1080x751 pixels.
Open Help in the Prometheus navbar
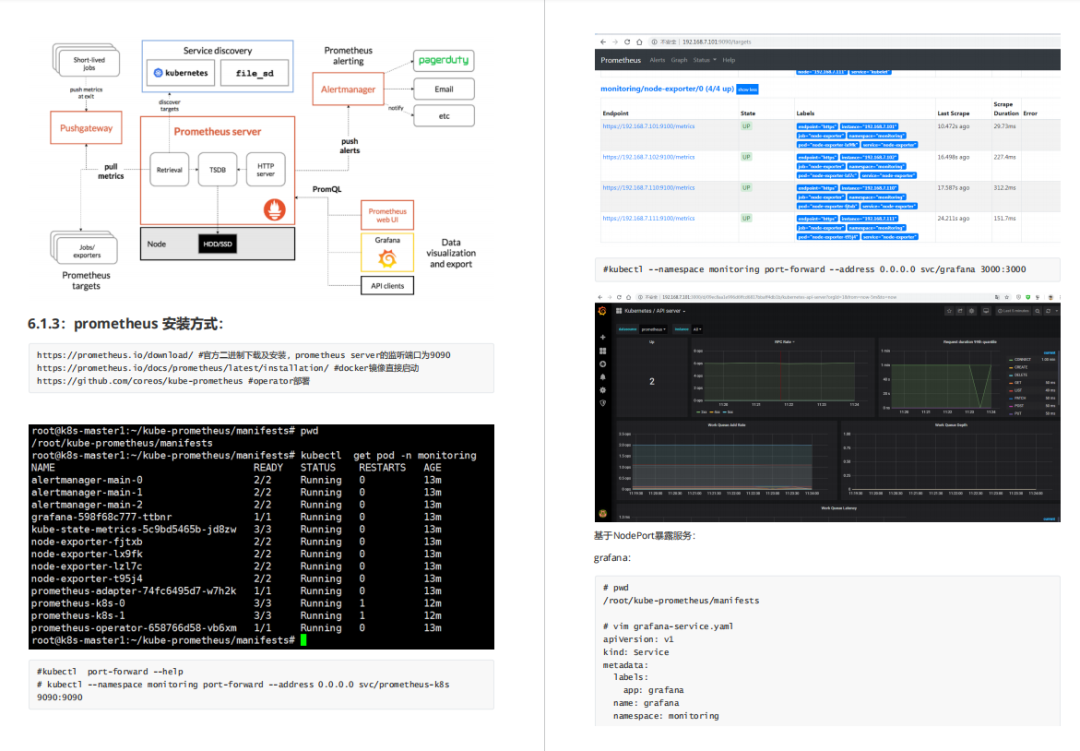(x=729, y=60)
